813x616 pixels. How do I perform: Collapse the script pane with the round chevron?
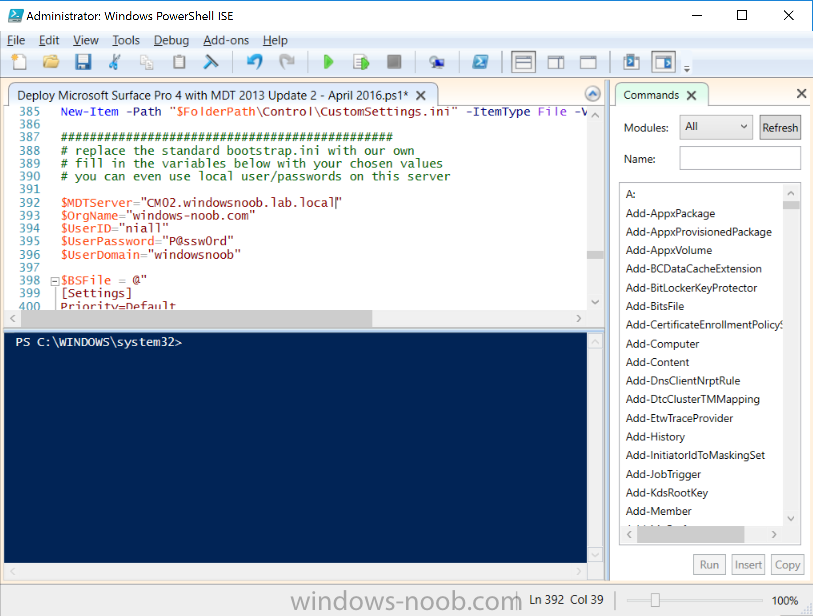tap(593, 94)
